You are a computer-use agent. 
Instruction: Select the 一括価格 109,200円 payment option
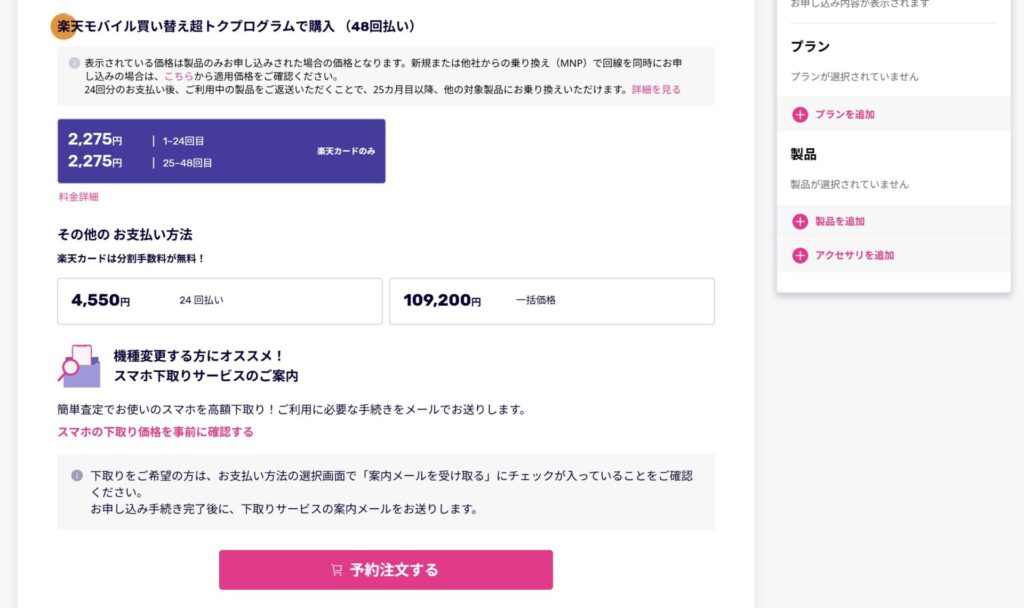(551, 301)
